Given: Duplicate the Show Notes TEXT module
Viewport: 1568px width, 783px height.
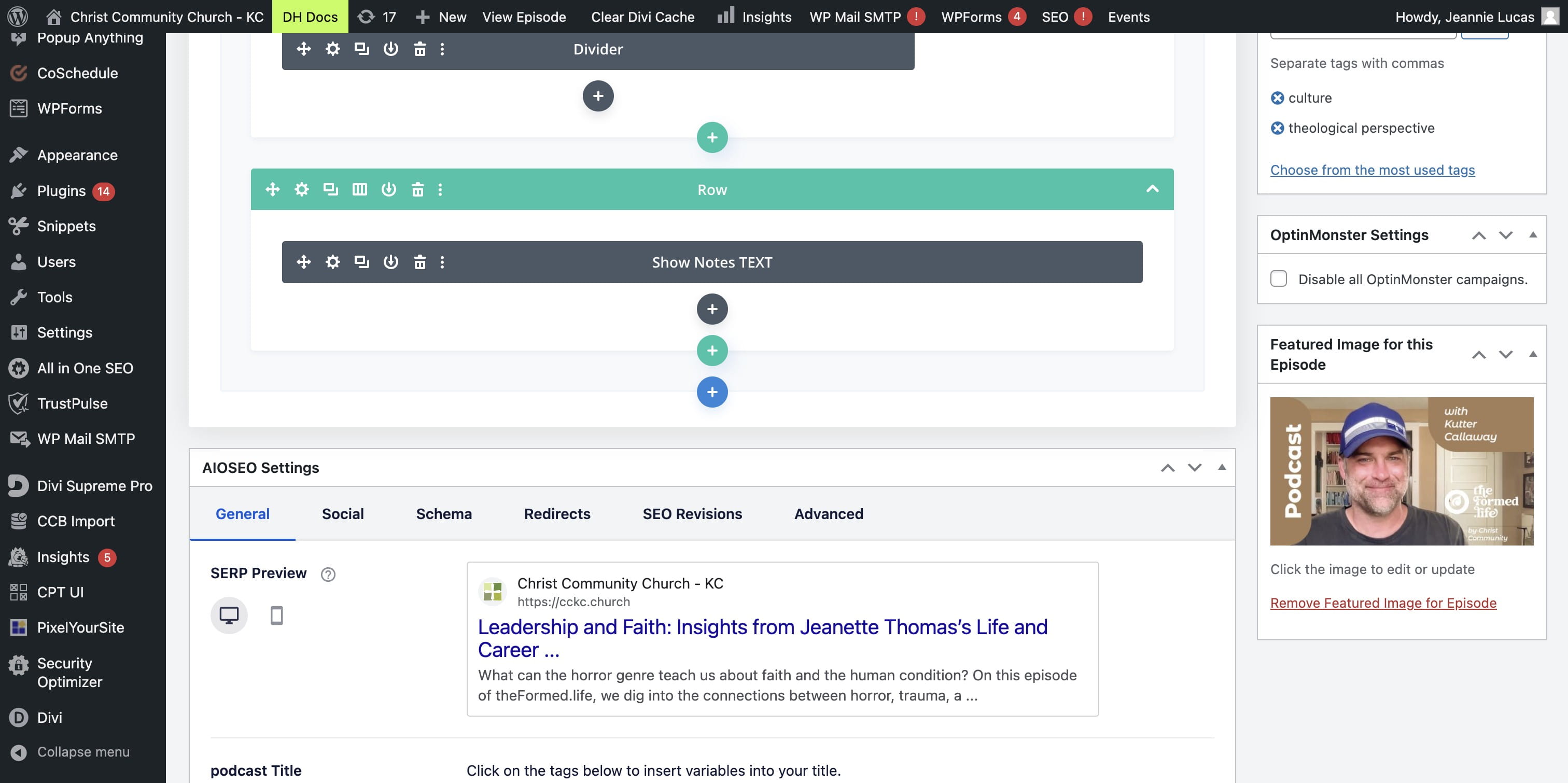Looking at the screenshot, I should point(361,262).
